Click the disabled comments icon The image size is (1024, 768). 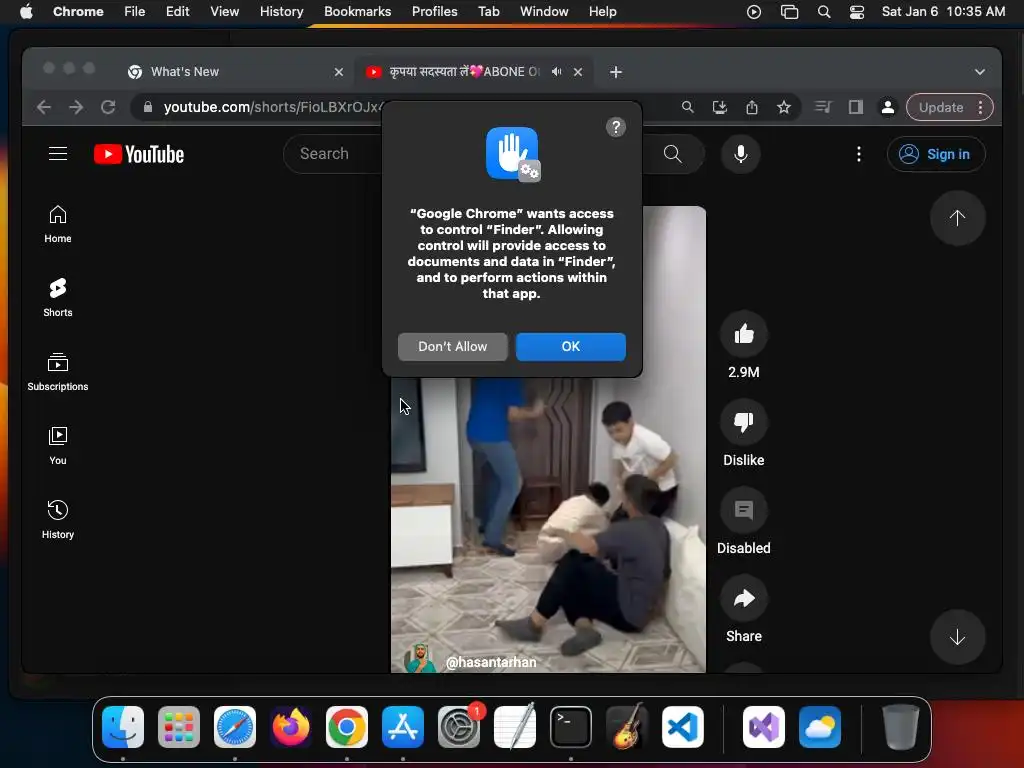pyautogui.click(x=744, y=510)
